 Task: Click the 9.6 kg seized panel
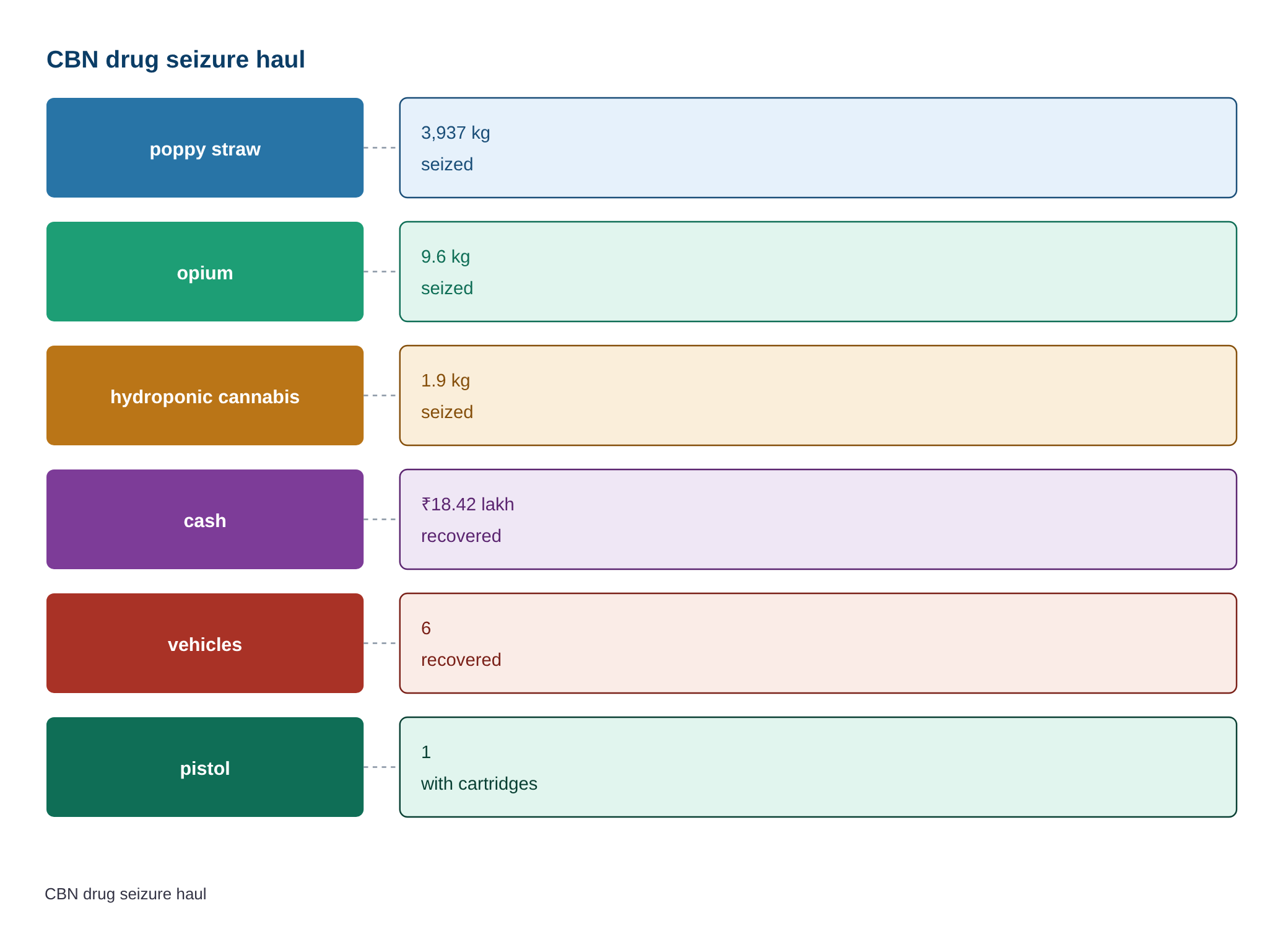coord(818,271)
